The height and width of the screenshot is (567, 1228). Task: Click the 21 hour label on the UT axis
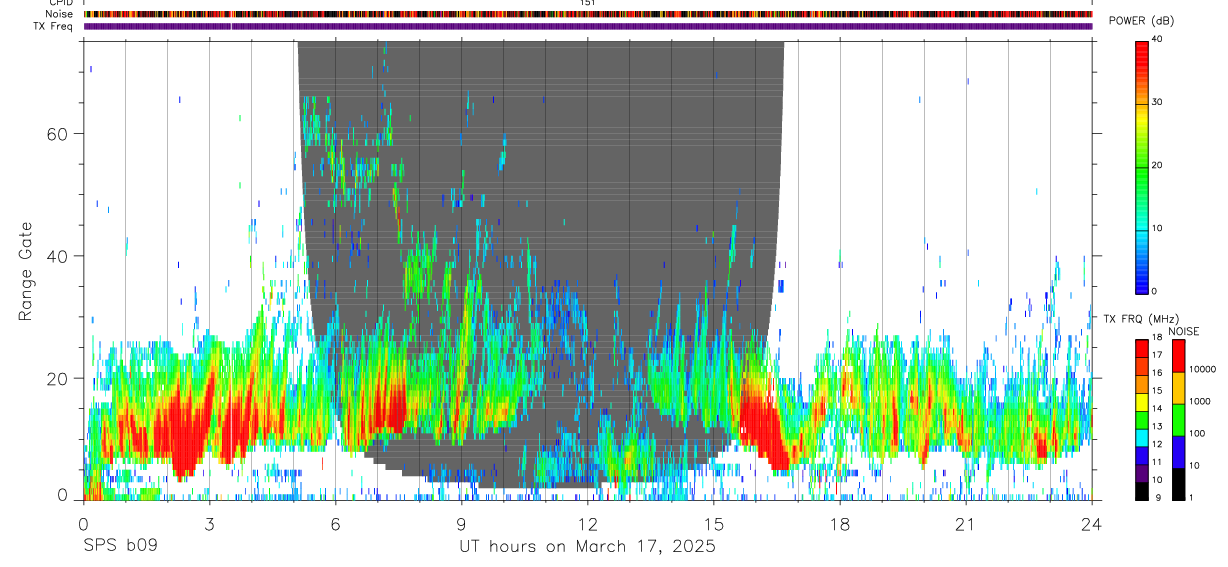pos(966,524)
